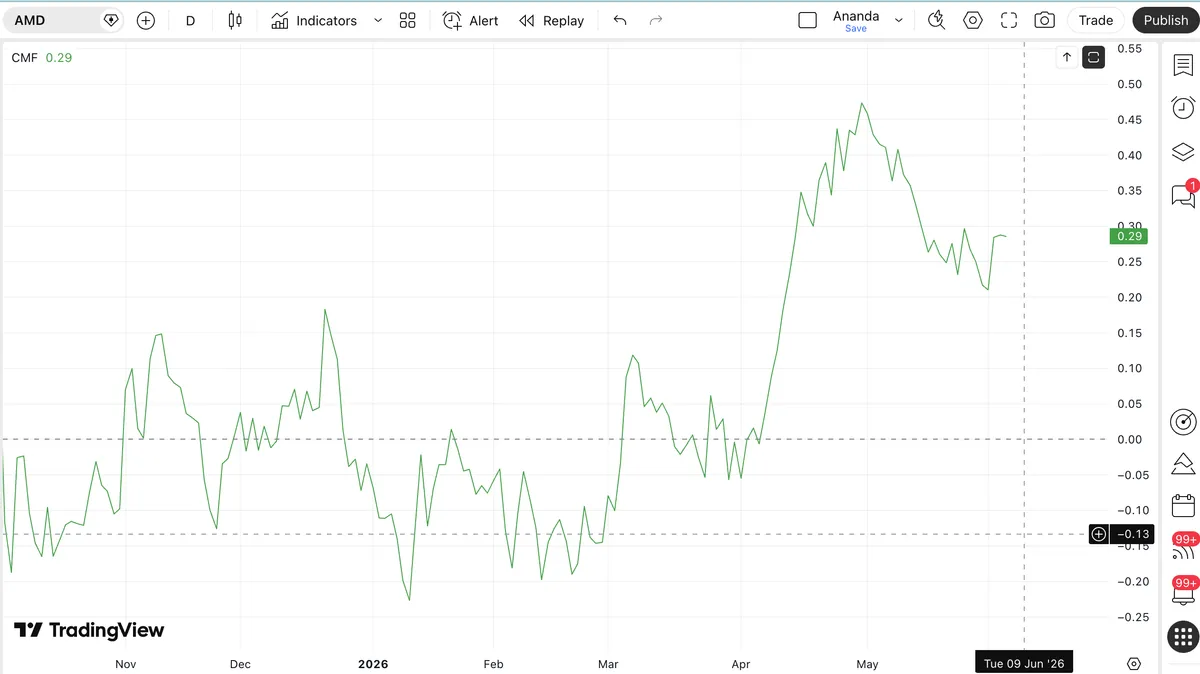
Task: Add a symbol to compare with plus icon
Action: (146, 20)
